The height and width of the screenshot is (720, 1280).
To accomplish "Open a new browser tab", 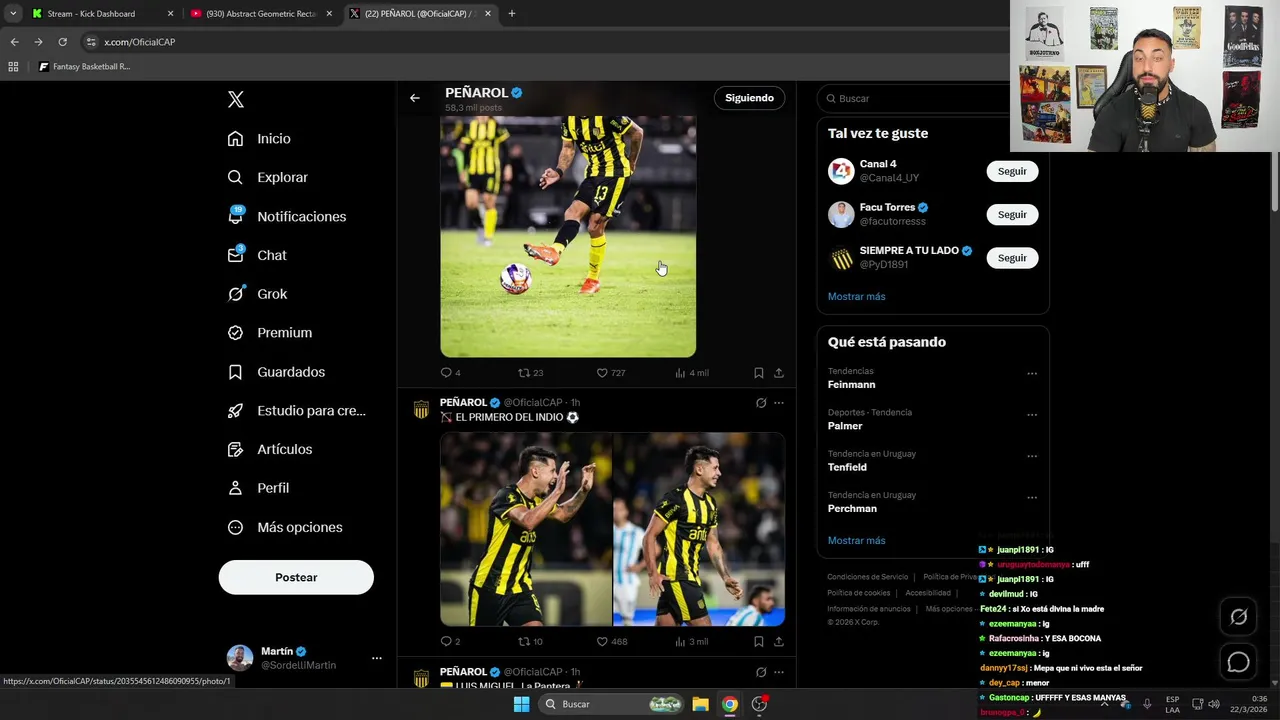I will click(x=511, y=14).
